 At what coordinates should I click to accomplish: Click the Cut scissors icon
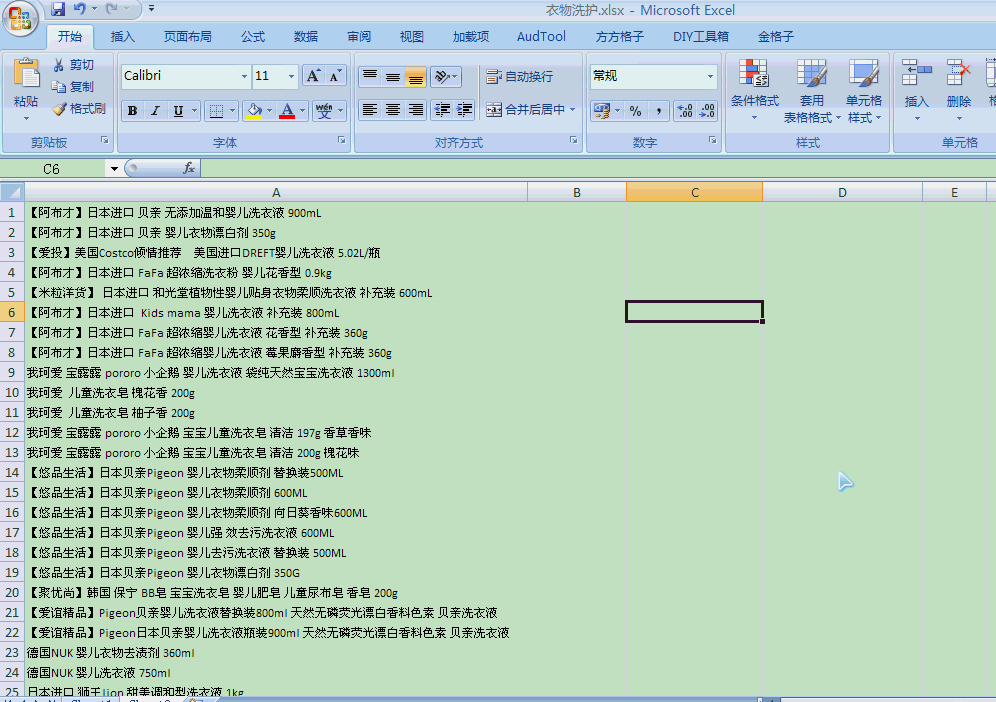59,64
